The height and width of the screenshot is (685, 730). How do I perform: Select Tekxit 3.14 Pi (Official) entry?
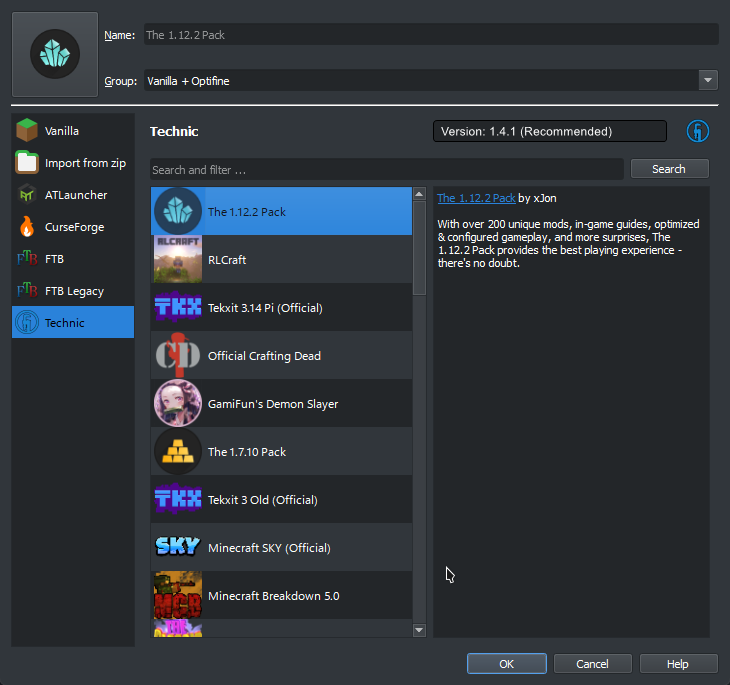[x=281, y=307]
